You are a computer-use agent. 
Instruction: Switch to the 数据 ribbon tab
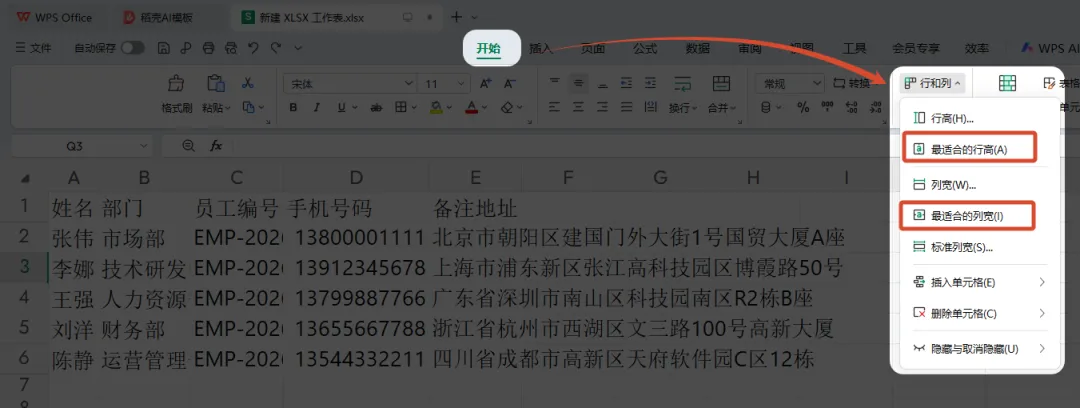pos(698,48)
